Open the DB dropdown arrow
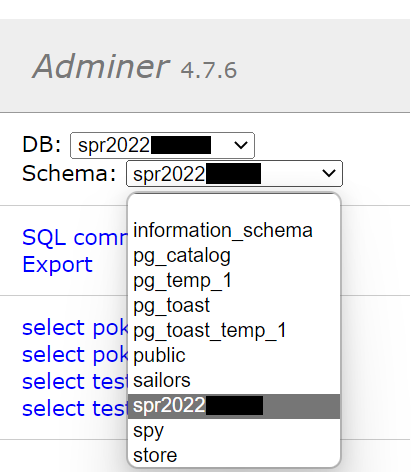 [x=241, y=145]
